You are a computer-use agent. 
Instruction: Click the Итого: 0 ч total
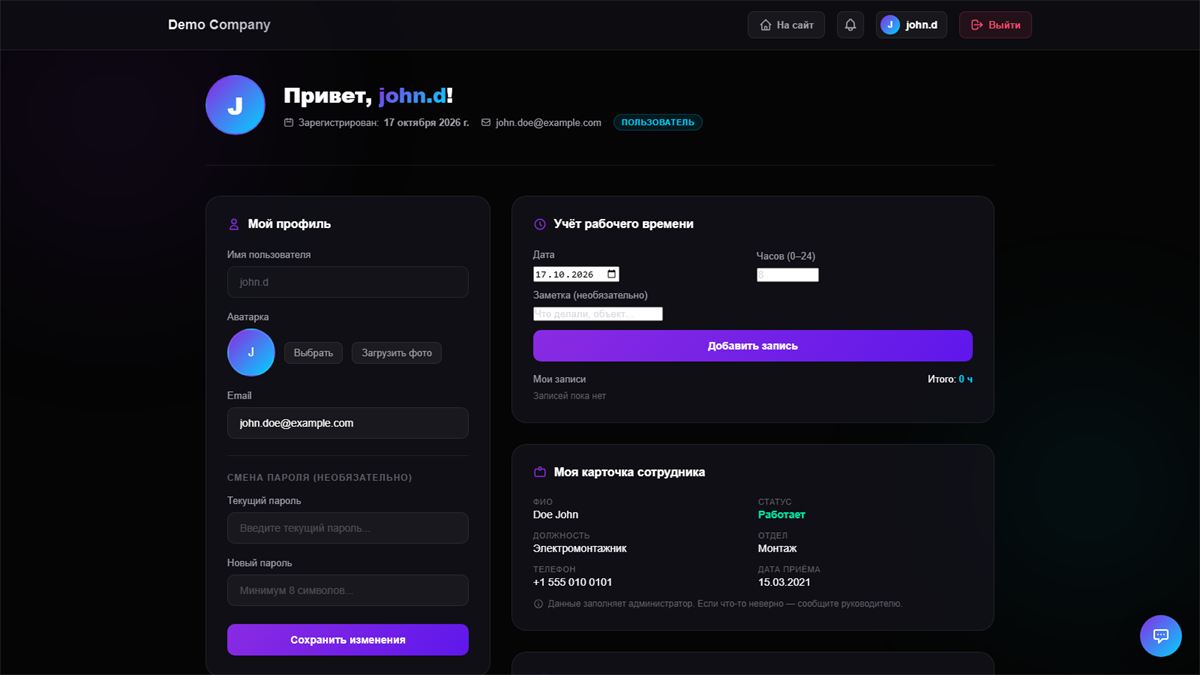[950, 380]
